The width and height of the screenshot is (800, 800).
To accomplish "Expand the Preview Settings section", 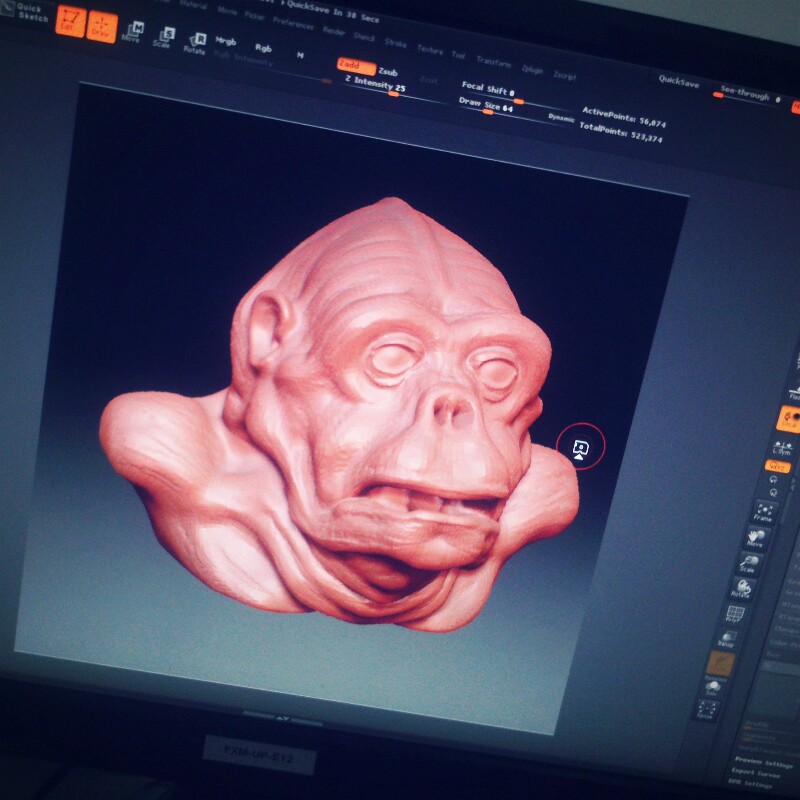I will coord(763,762).
